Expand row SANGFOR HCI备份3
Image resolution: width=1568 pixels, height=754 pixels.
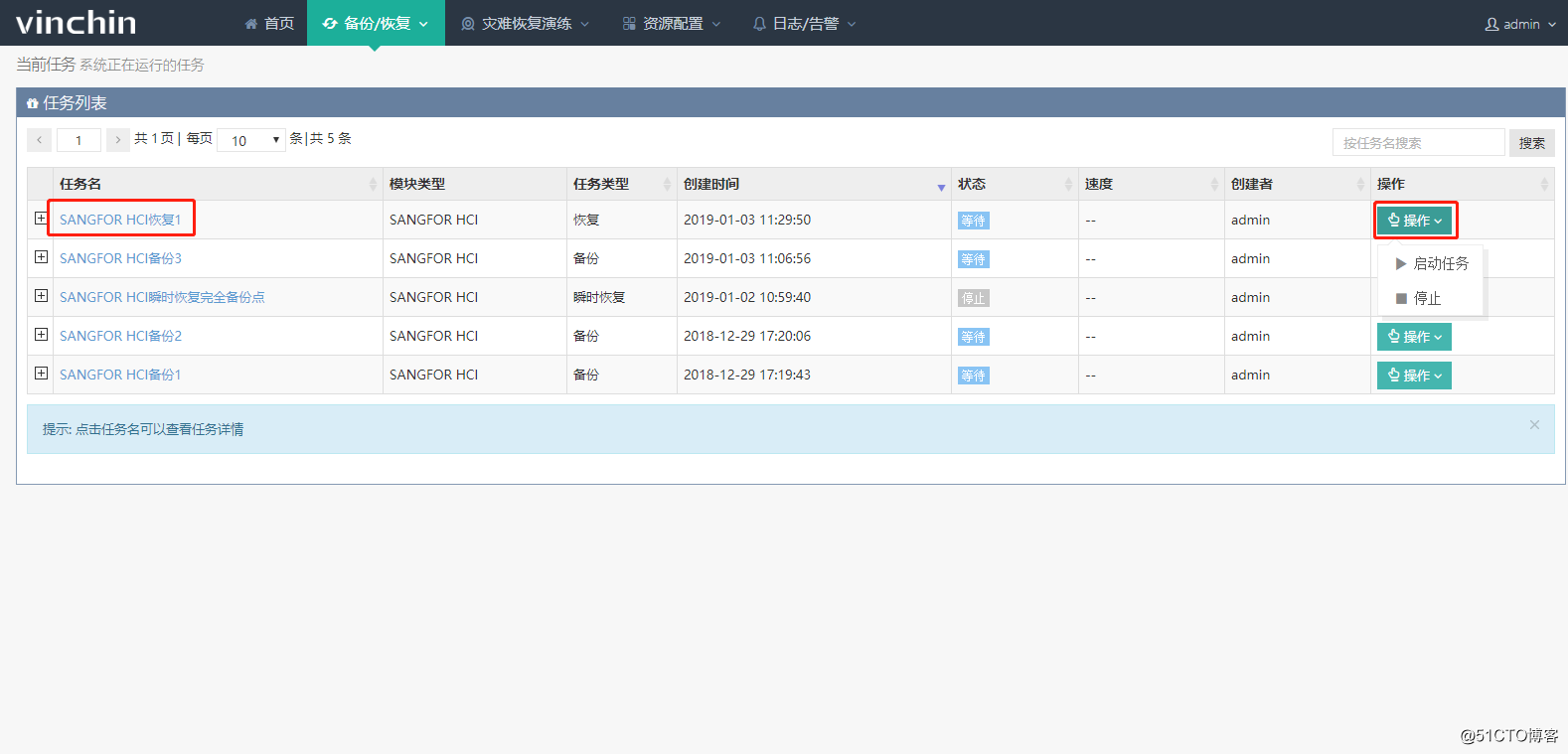pyautogui.click(x=41, y=256)
